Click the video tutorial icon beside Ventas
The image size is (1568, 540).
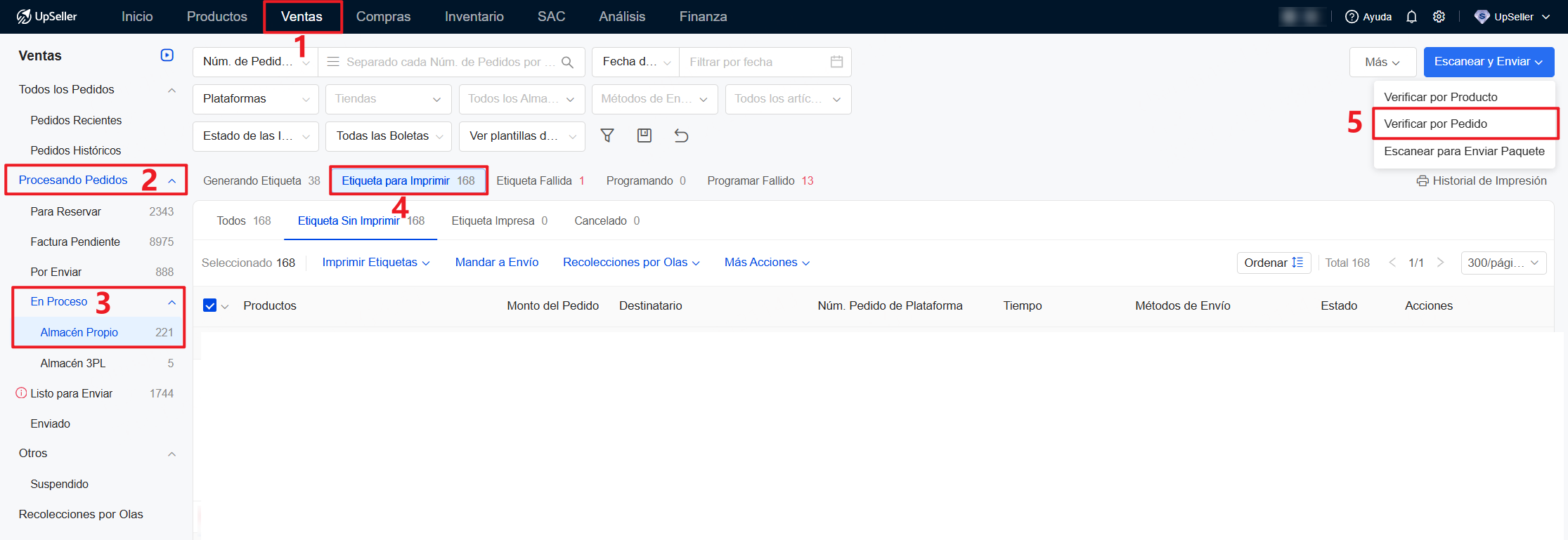point(167,55)
